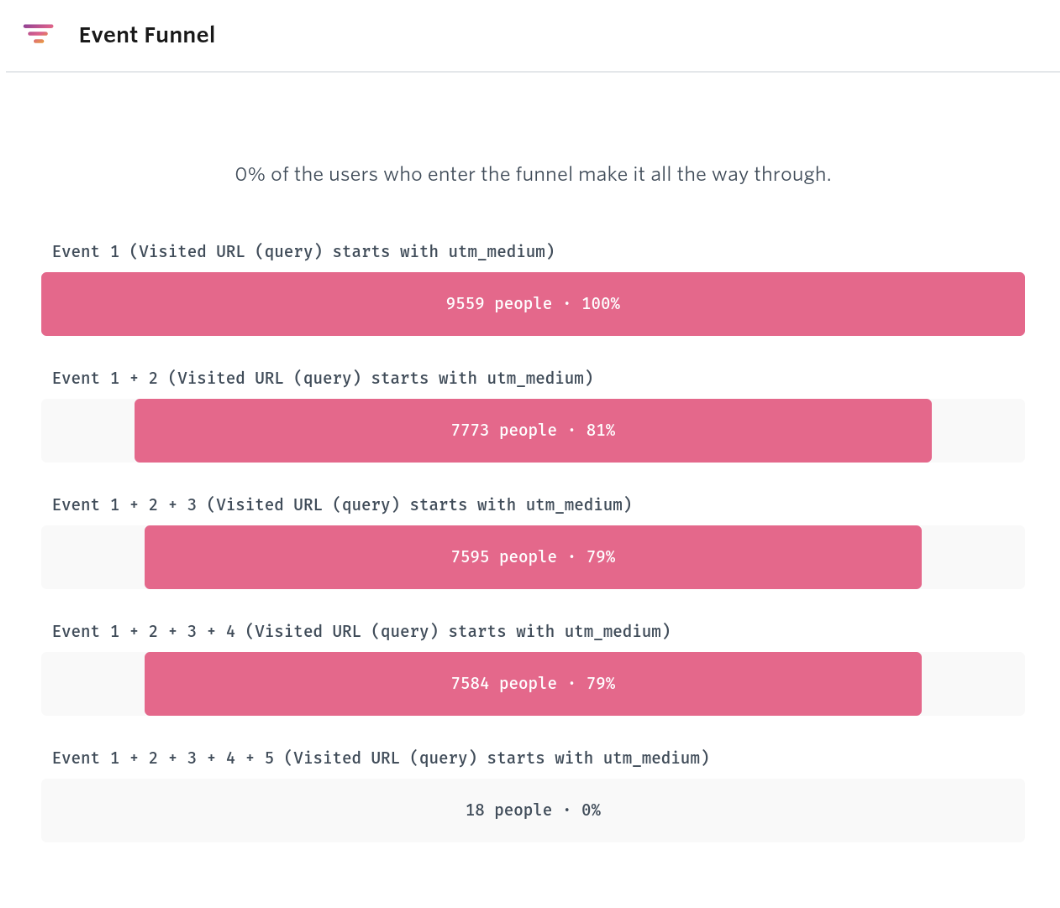Click the 81% text in second bar
1060x908 pixels.
(600, 431)
